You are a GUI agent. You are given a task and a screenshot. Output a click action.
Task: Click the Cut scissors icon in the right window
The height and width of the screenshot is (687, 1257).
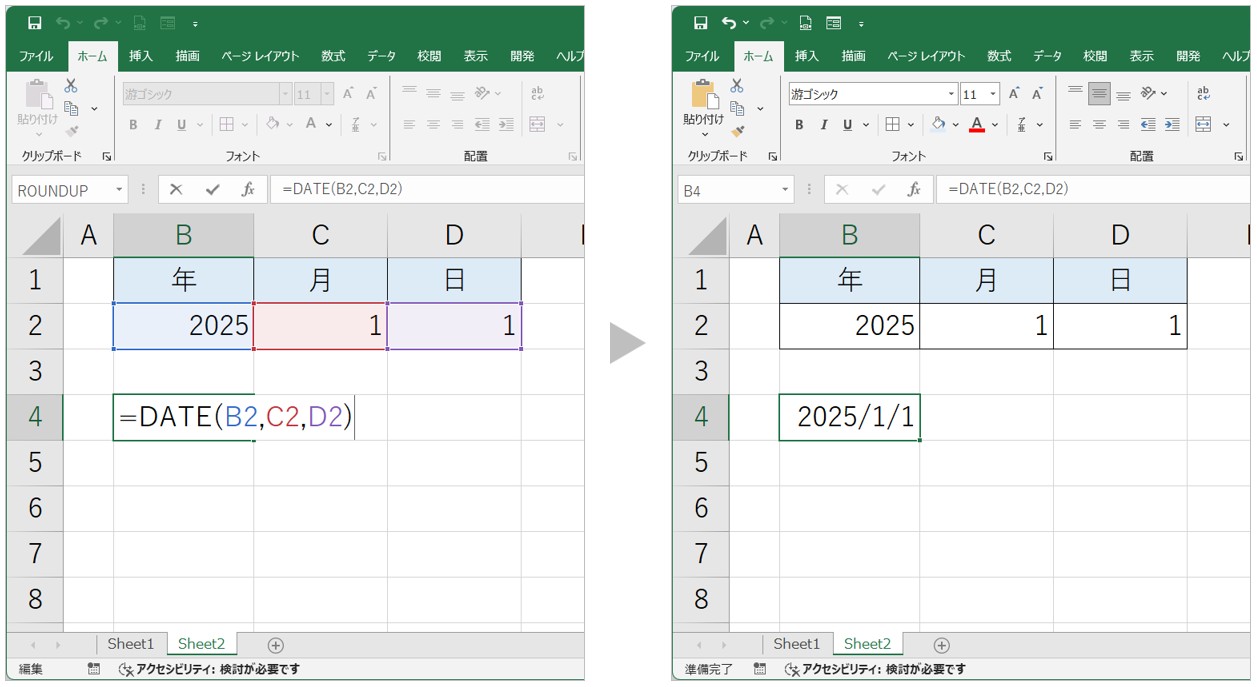[737, 86]
